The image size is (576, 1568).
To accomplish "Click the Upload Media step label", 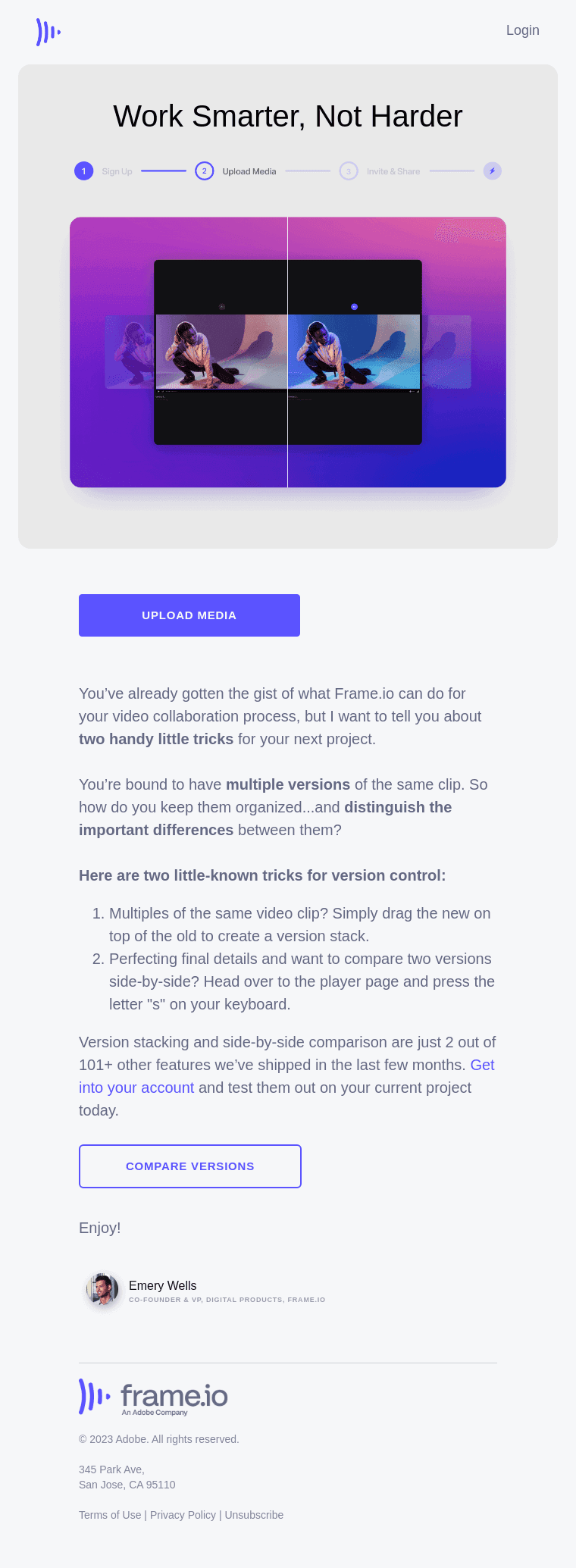I will [x=249, y=172].
